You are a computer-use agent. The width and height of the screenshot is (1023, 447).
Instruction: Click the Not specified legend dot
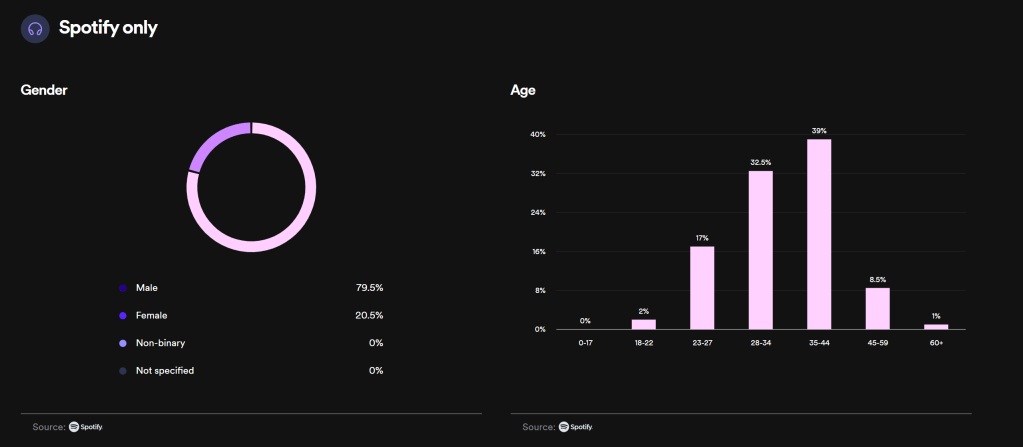click(123, 371)
